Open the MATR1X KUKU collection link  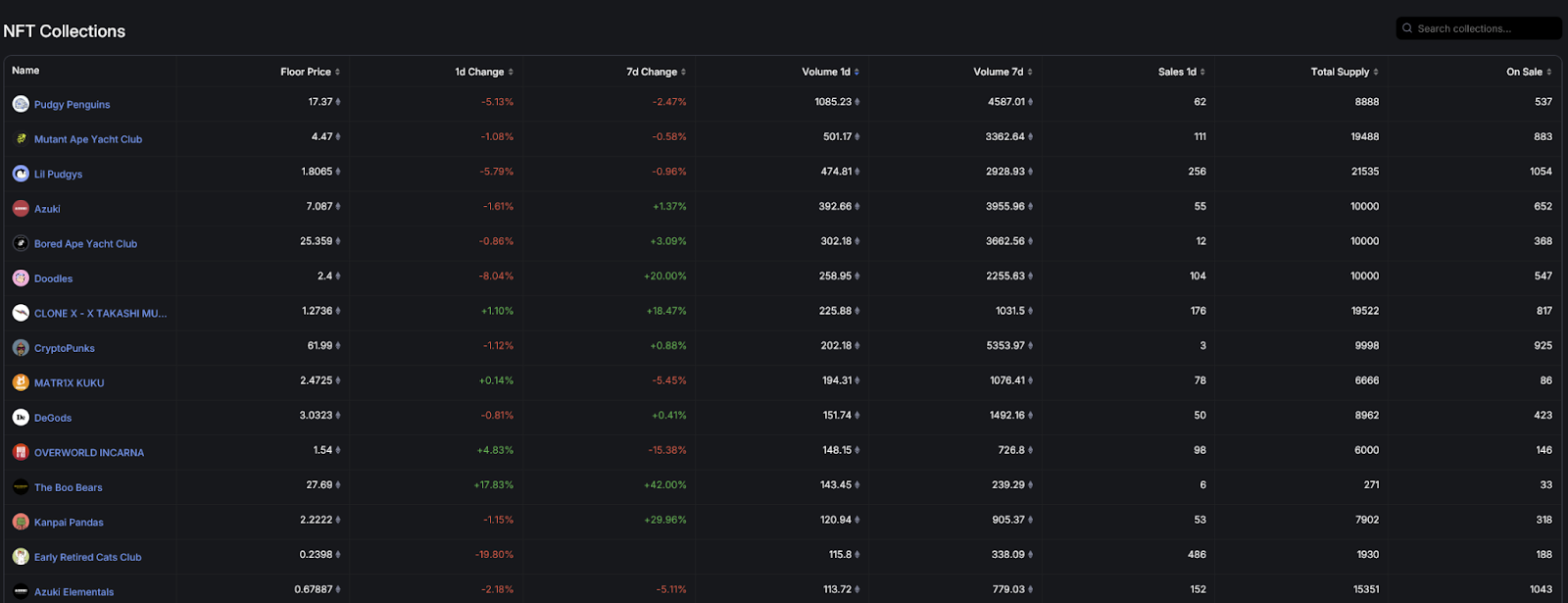click(69, 383)
